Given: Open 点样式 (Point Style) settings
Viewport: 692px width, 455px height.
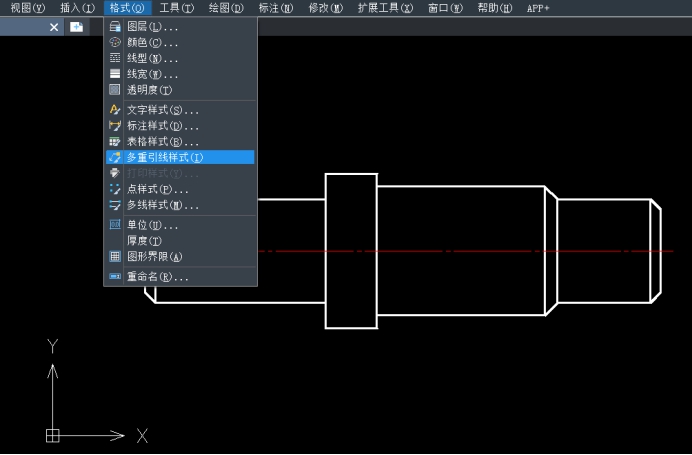Looking at the screenshot, I should point(157,189).
